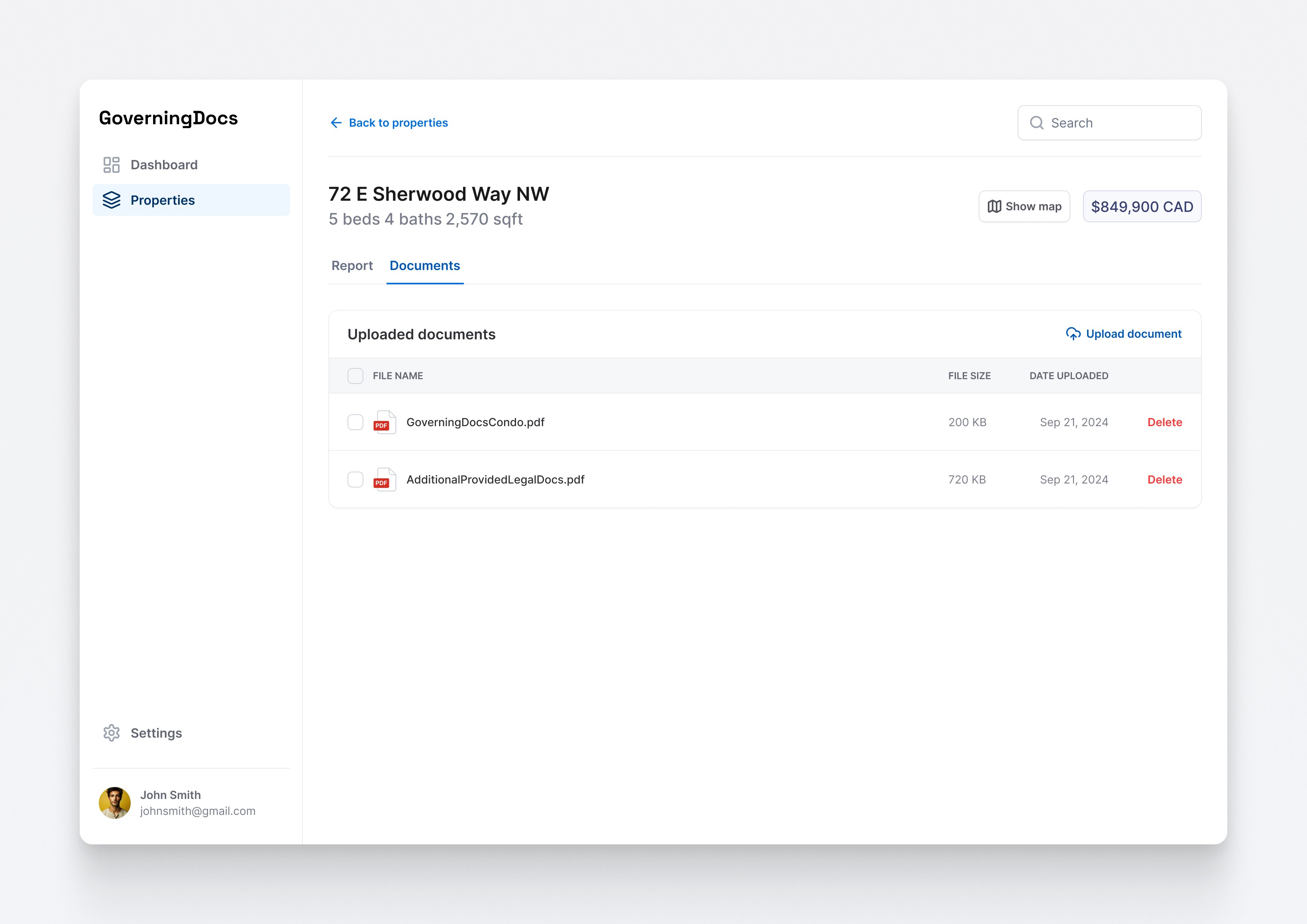Delete the GoverningDocsCondo.pdf file
The image size is (1307, 924).
[x=1164, y=422]
